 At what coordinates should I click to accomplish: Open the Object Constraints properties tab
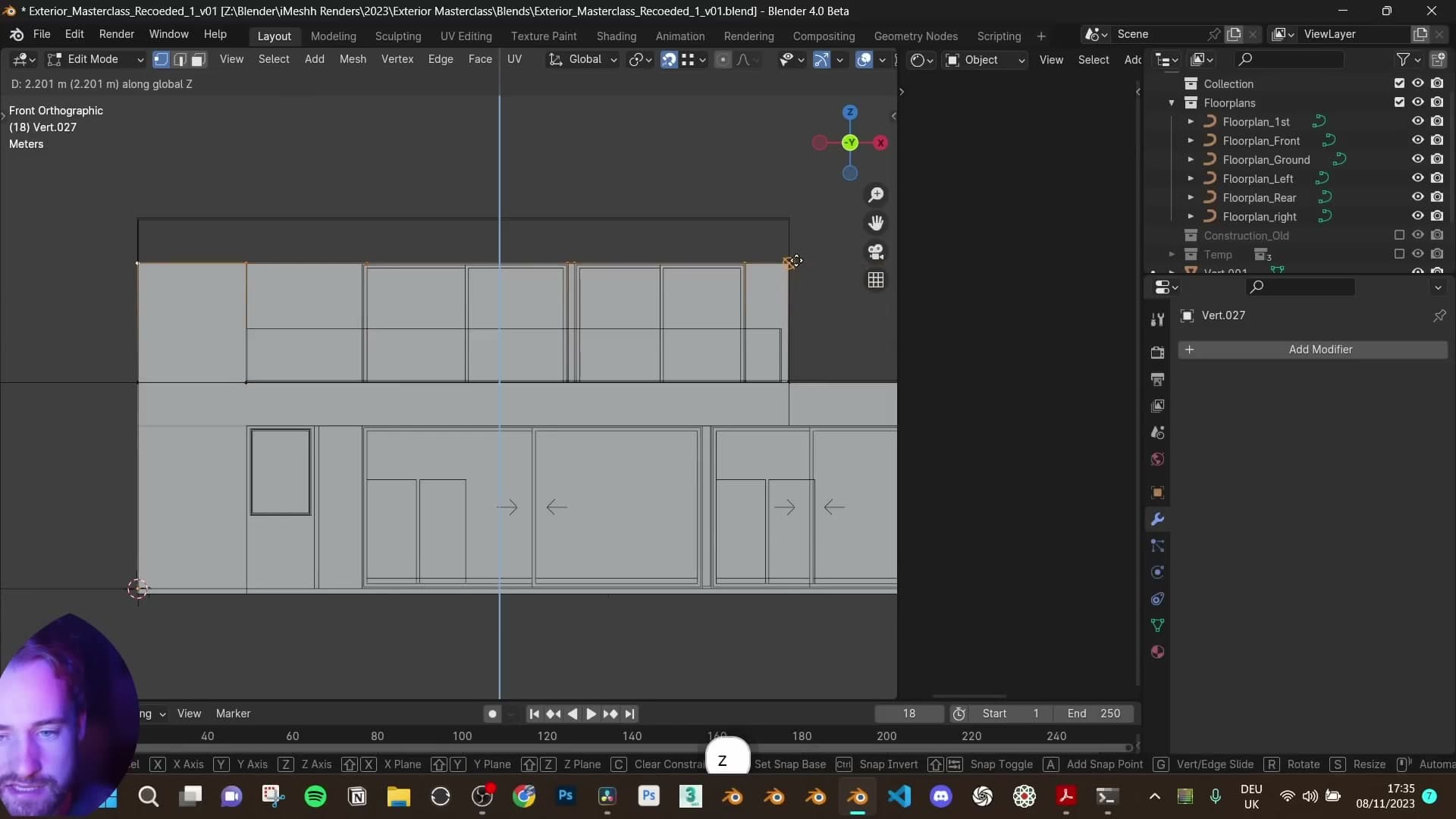pos(1157,599)
